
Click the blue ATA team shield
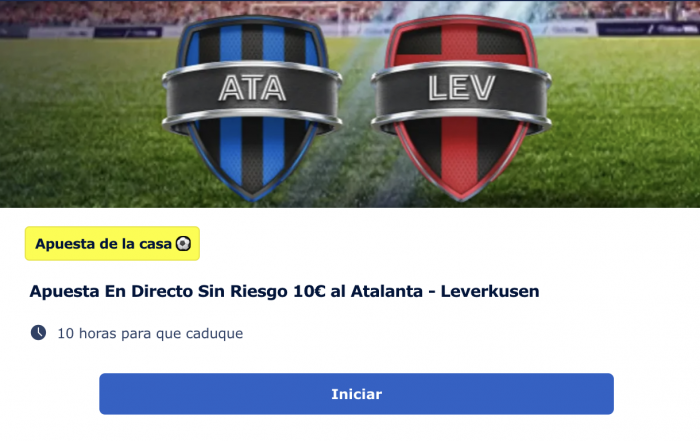[252, 109]
